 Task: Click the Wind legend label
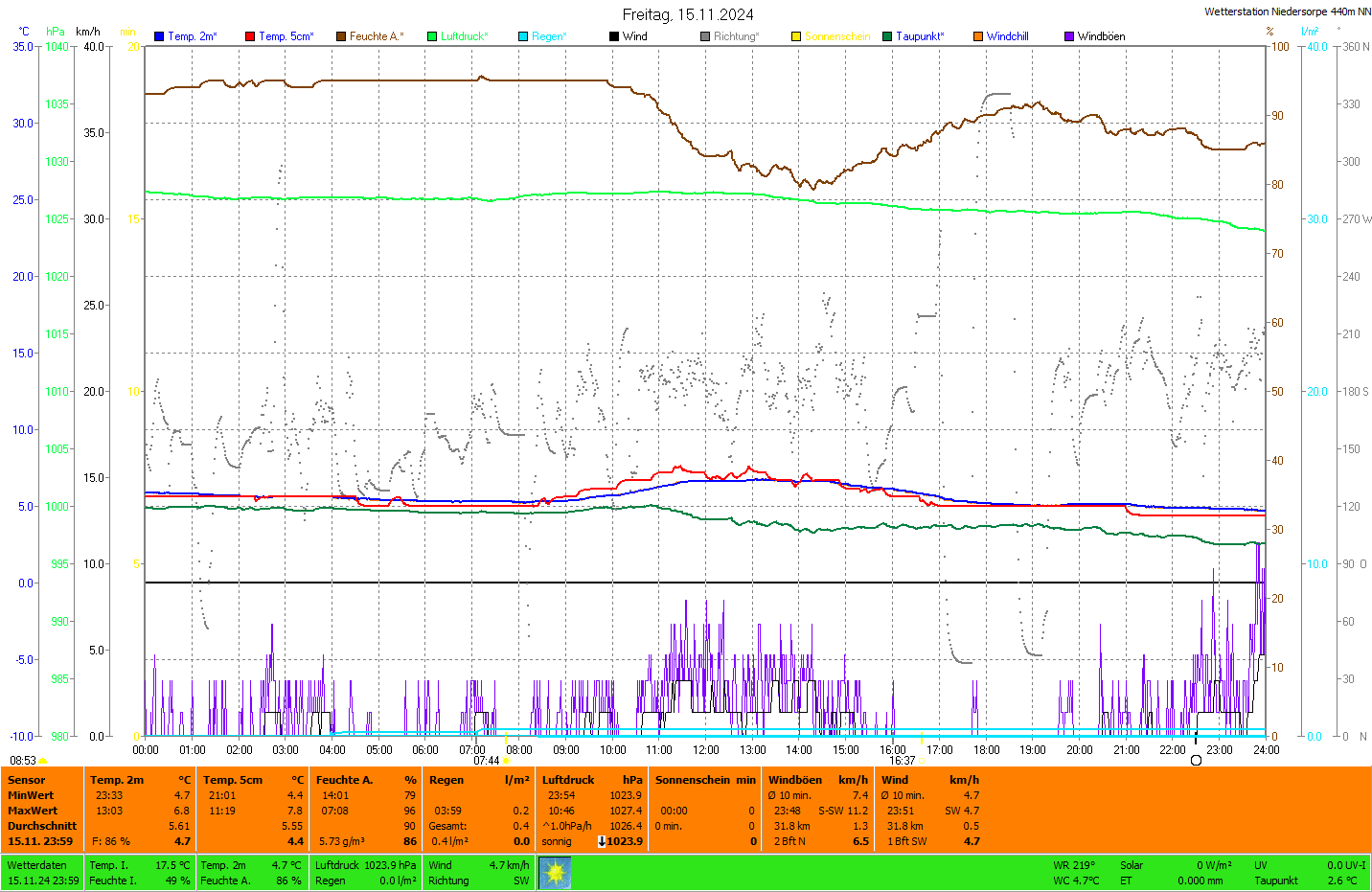[x=634, y=36]
